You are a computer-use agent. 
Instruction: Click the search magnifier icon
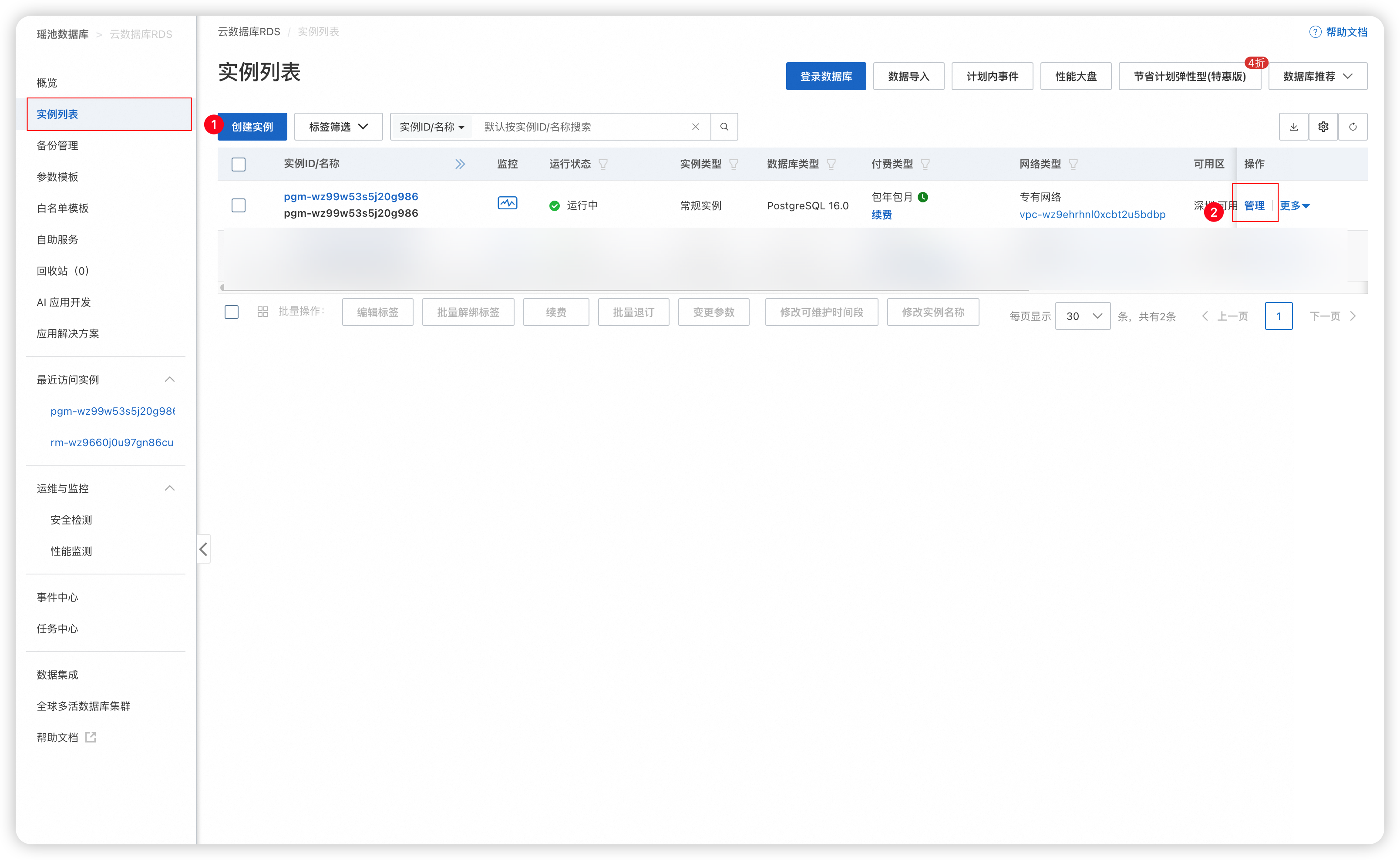[x=724, y=127]
